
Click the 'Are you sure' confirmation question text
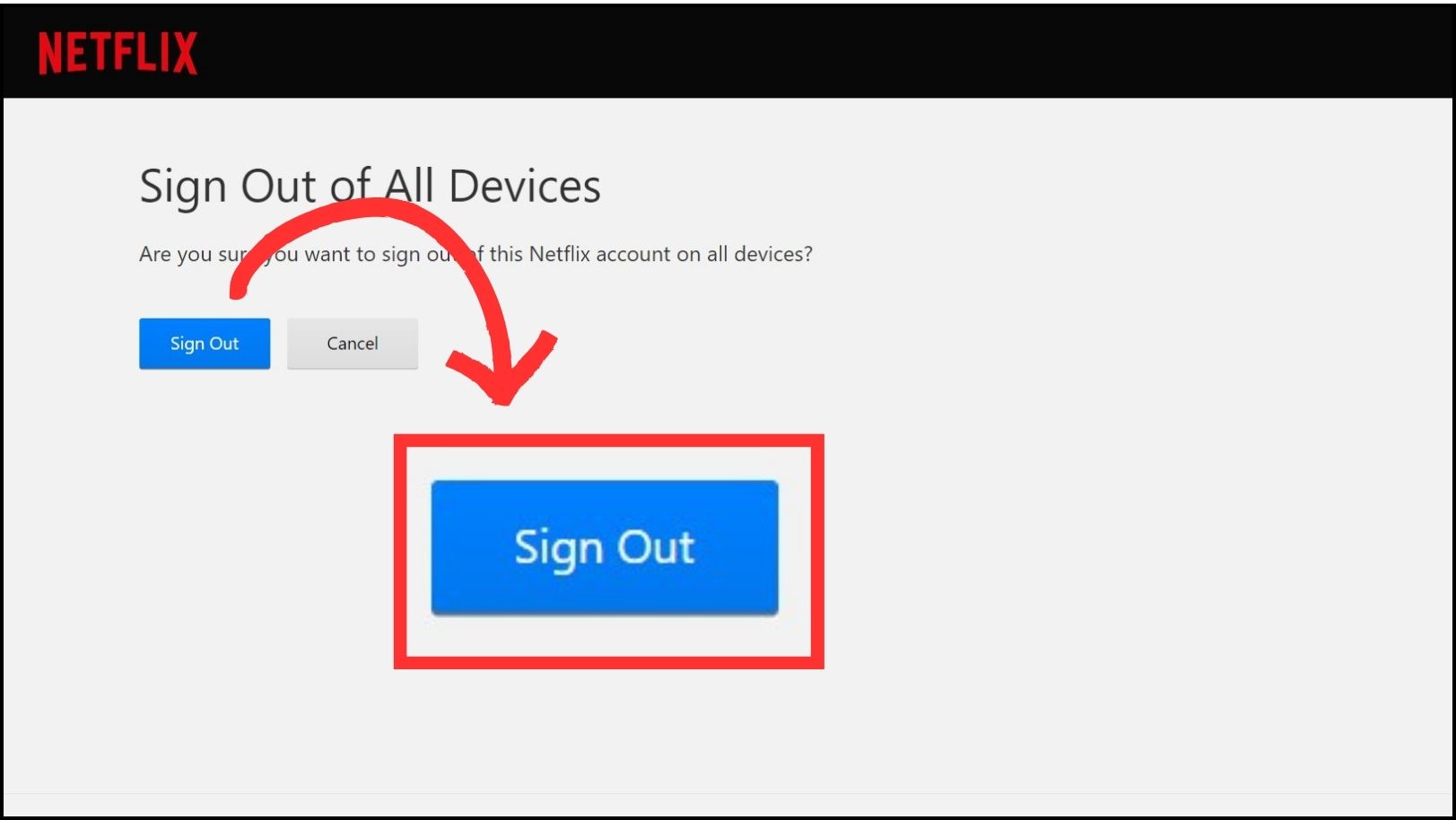475,255
